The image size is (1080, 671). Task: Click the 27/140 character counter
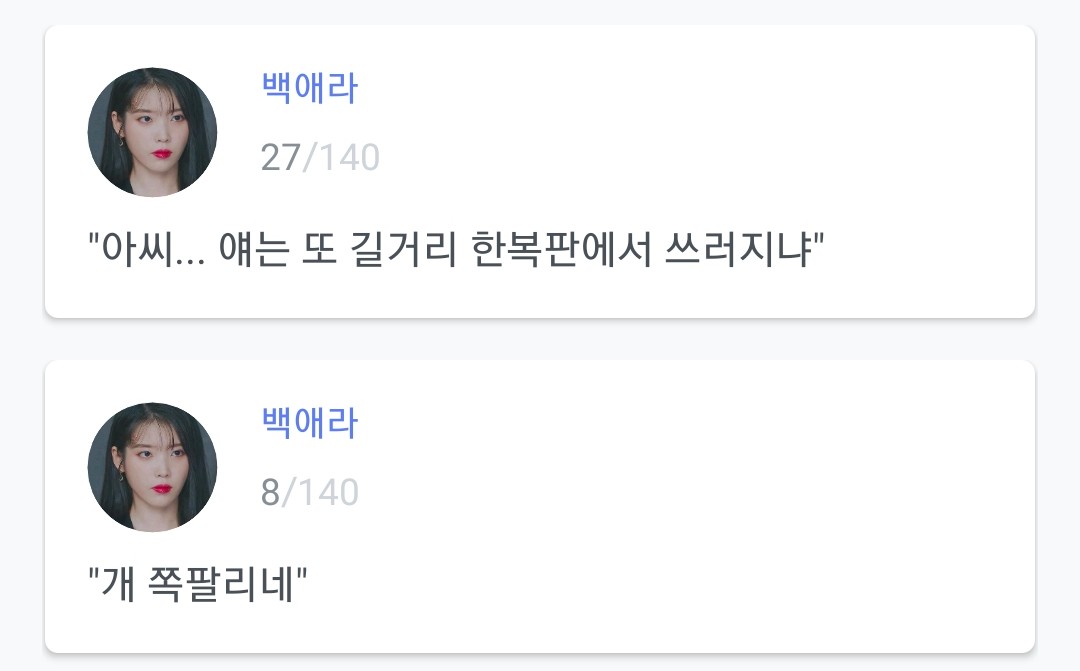(320, 157)
